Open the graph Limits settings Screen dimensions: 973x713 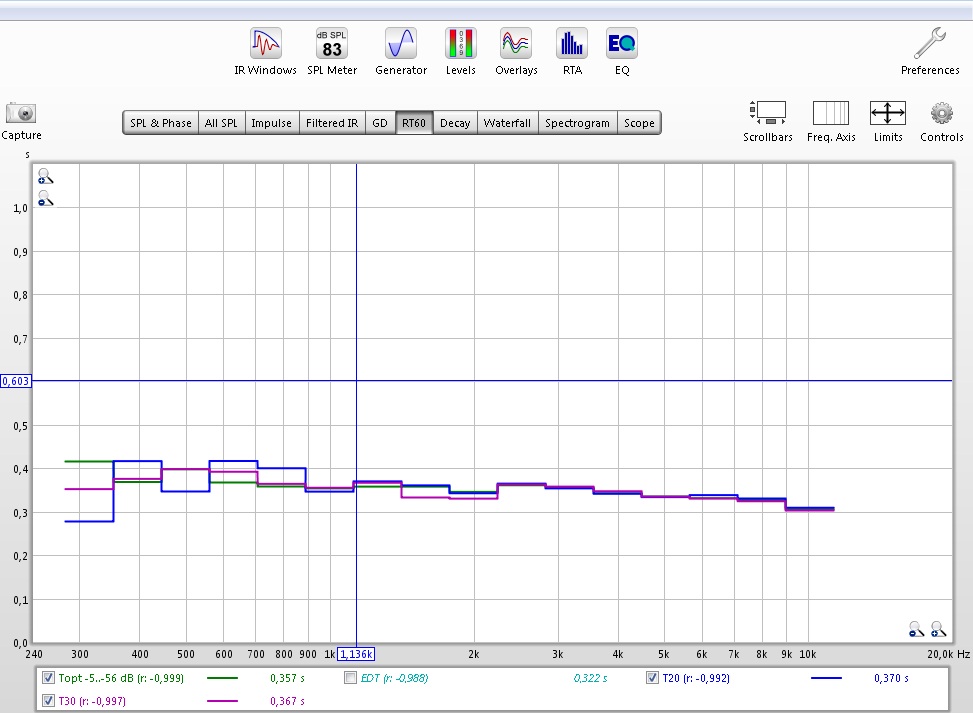click(x=888, y=113)
